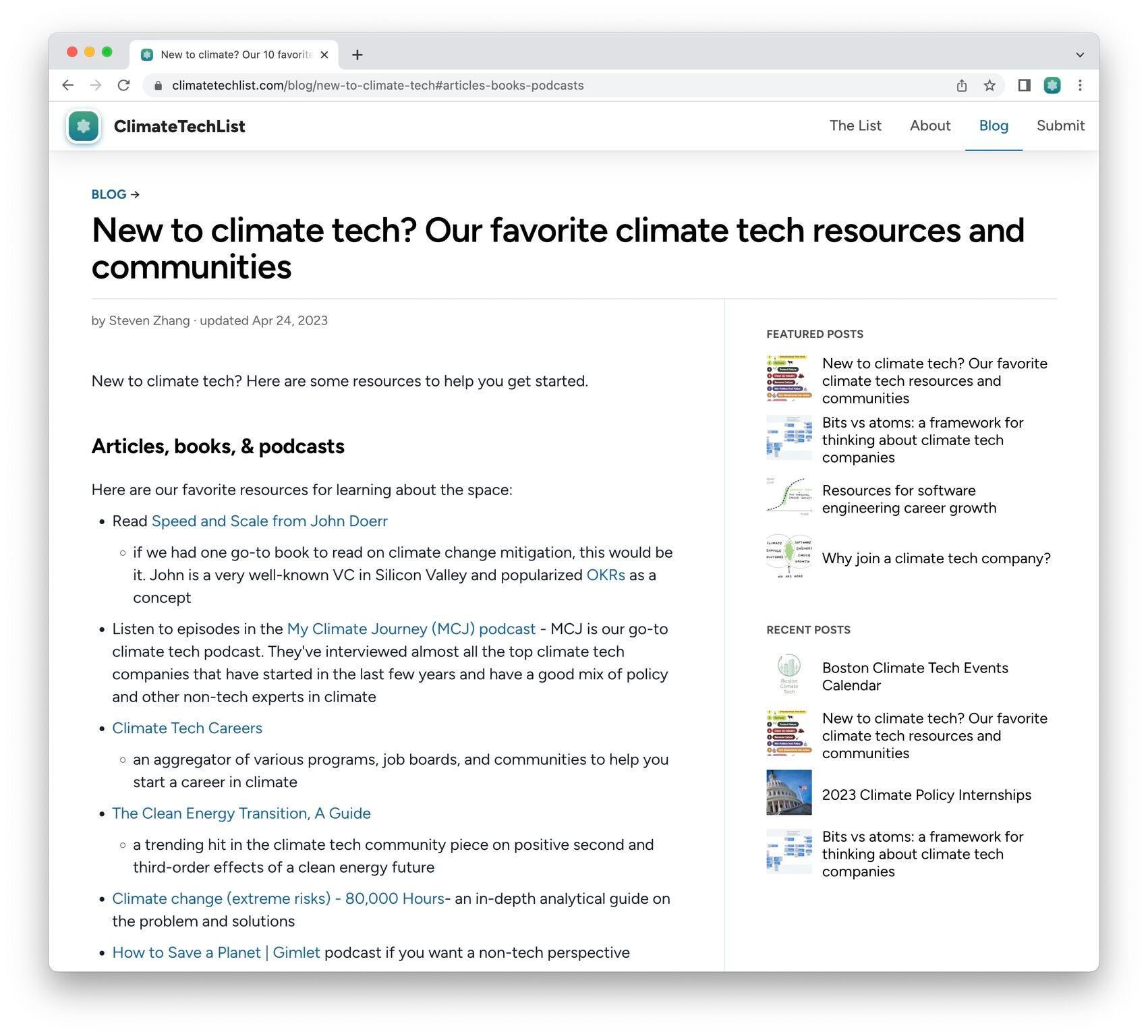This screenshot has height=1036, width=1148.
Task: Bookmark this page with the star icon
Action: (989, 85)
